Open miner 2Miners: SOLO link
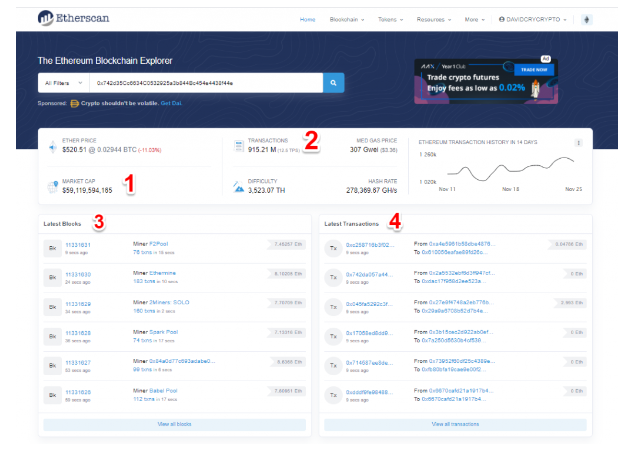 169,302
